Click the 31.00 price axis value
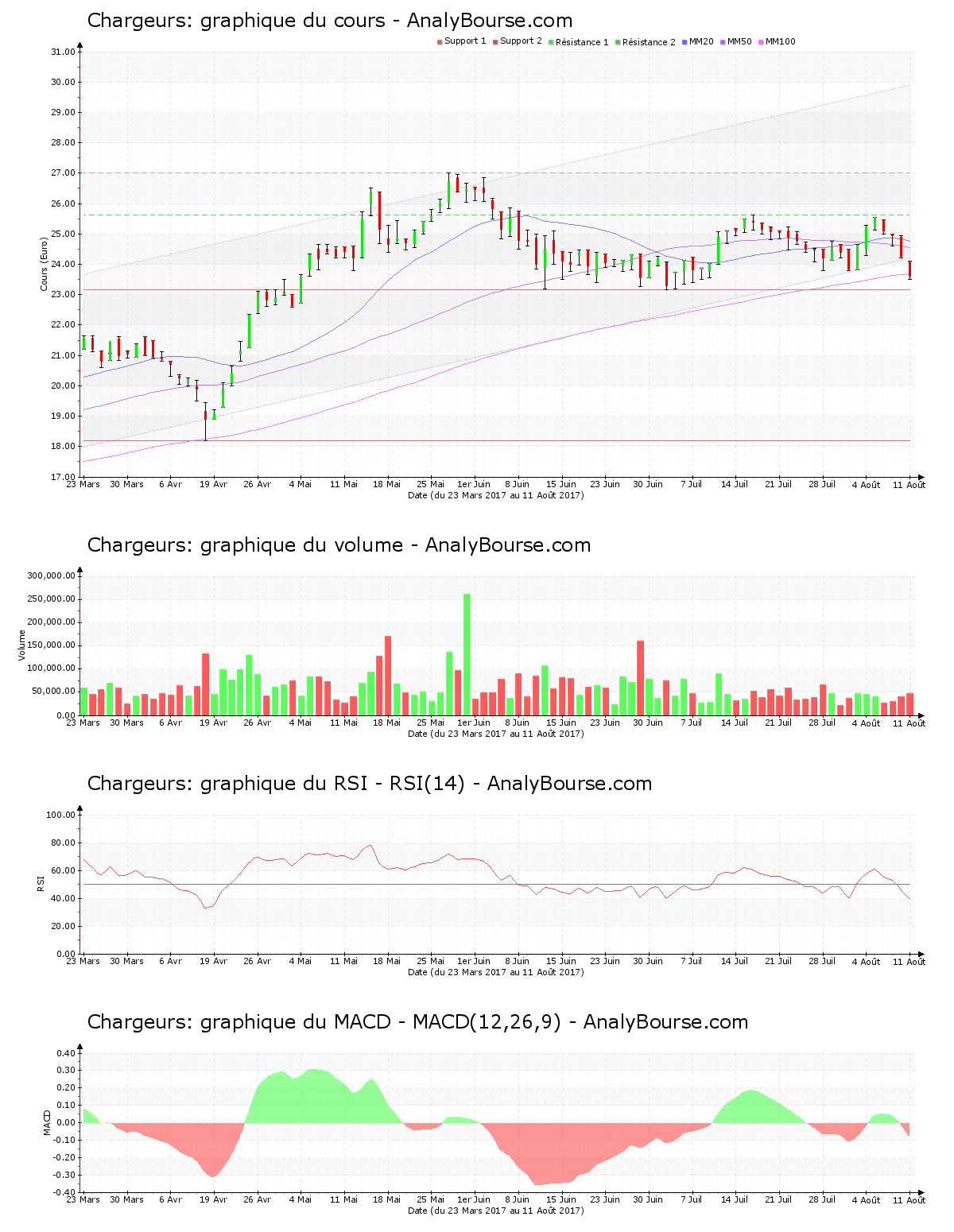 tap(63, 52)
